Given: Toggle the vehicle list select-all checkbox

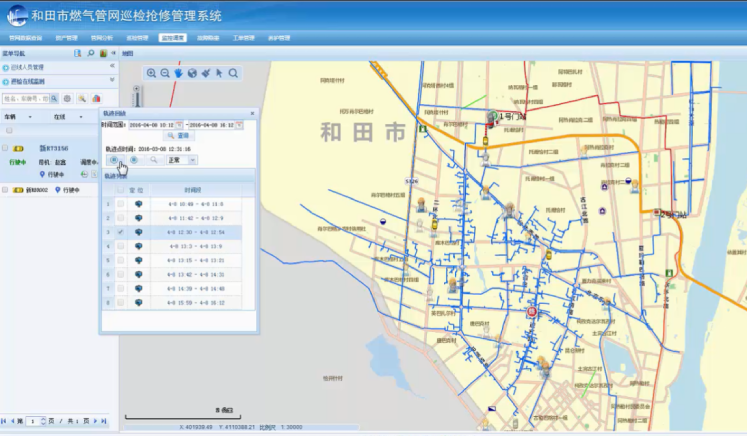Looking at the screenshot, I should (9, 131).
